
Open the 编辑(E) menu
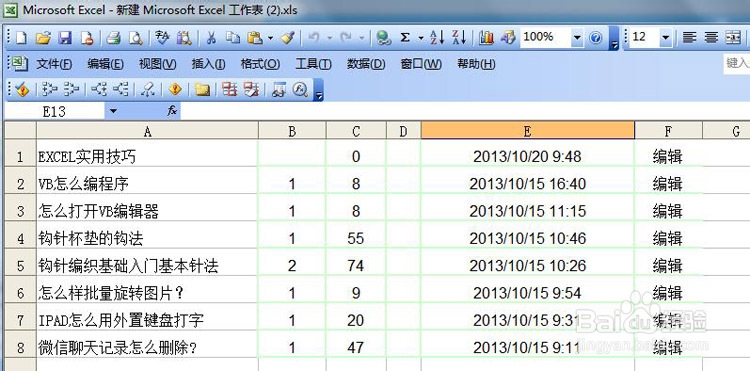(x=105, y=64)
